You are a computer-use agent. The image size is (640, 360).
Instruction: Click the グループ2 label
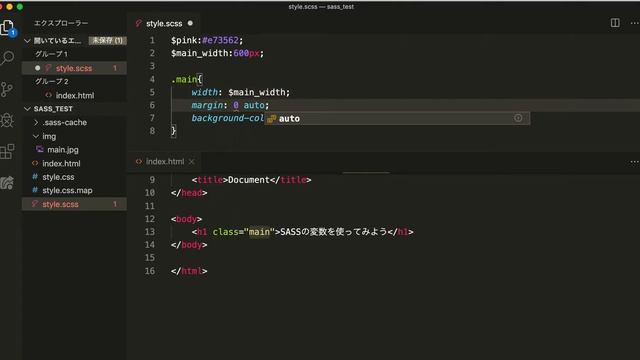point(51,81)
